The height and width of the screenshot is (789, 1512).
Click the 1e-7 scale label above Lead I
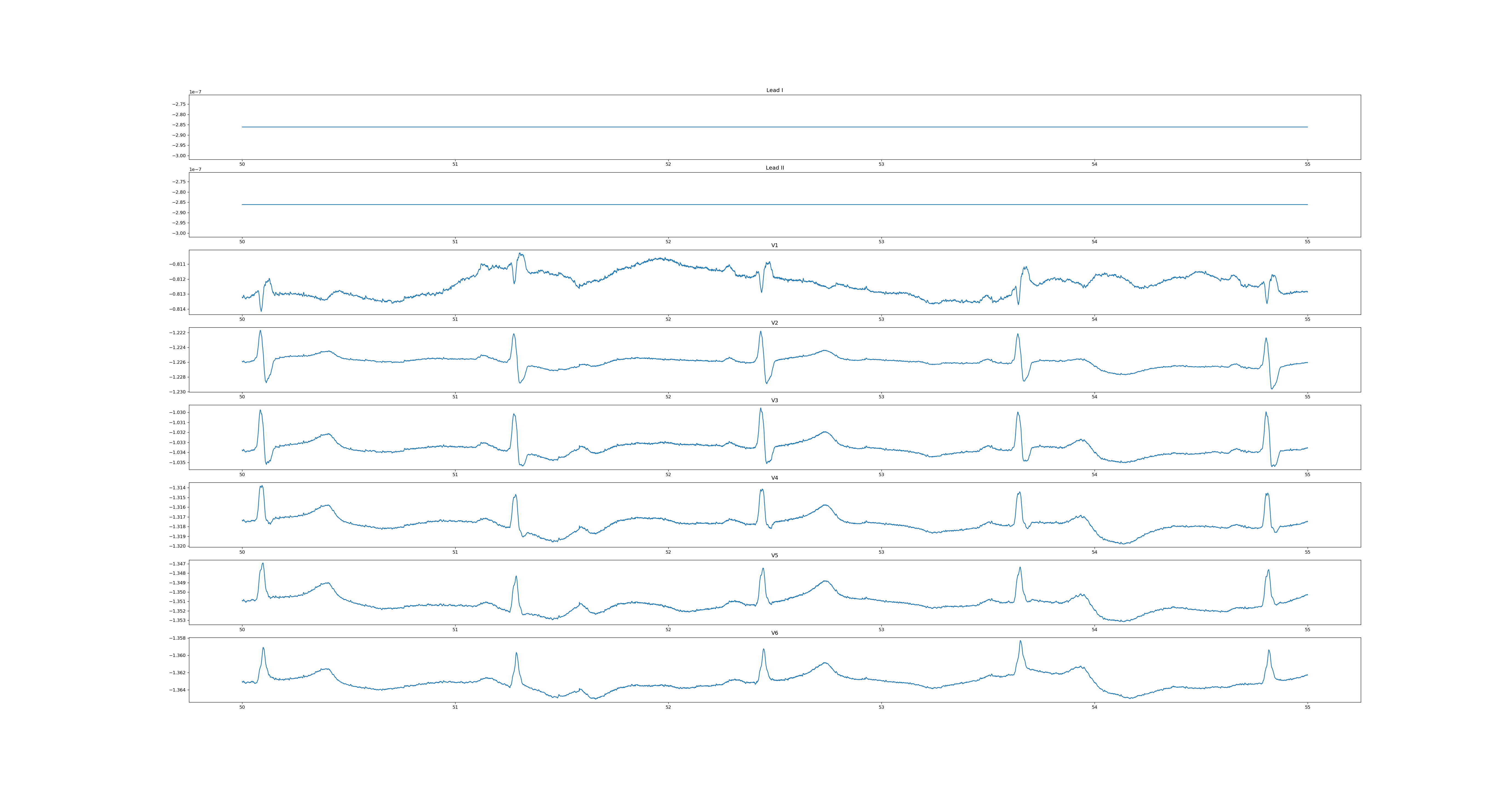coord(195,92)
